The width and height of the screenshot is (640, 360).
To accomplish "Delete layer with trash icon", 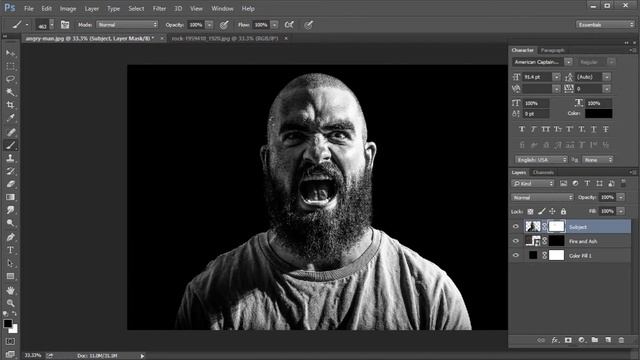I will click(621, 340).
